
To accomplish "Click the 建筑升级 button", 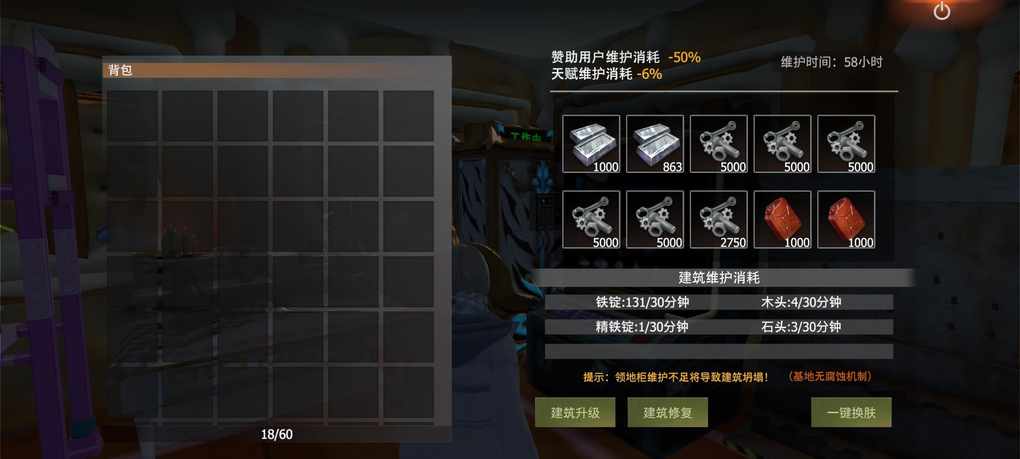I will [x=575, y=412].
